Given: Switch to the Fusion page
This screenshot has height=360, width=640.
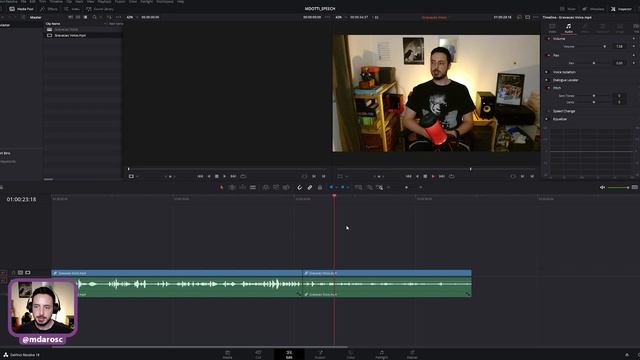Looking at the screenshot, I should coord(320,354).
